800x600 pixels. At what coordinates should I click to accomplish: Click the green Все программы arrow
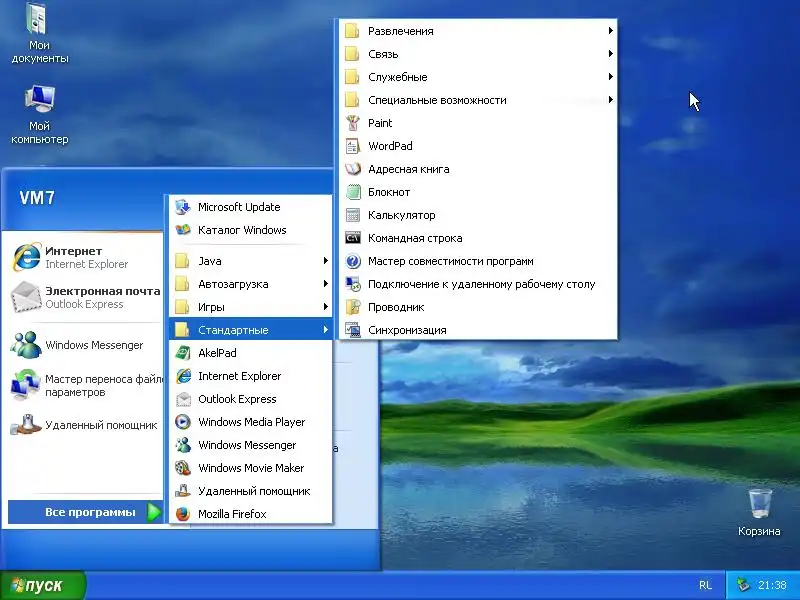[x=154, y=512]
